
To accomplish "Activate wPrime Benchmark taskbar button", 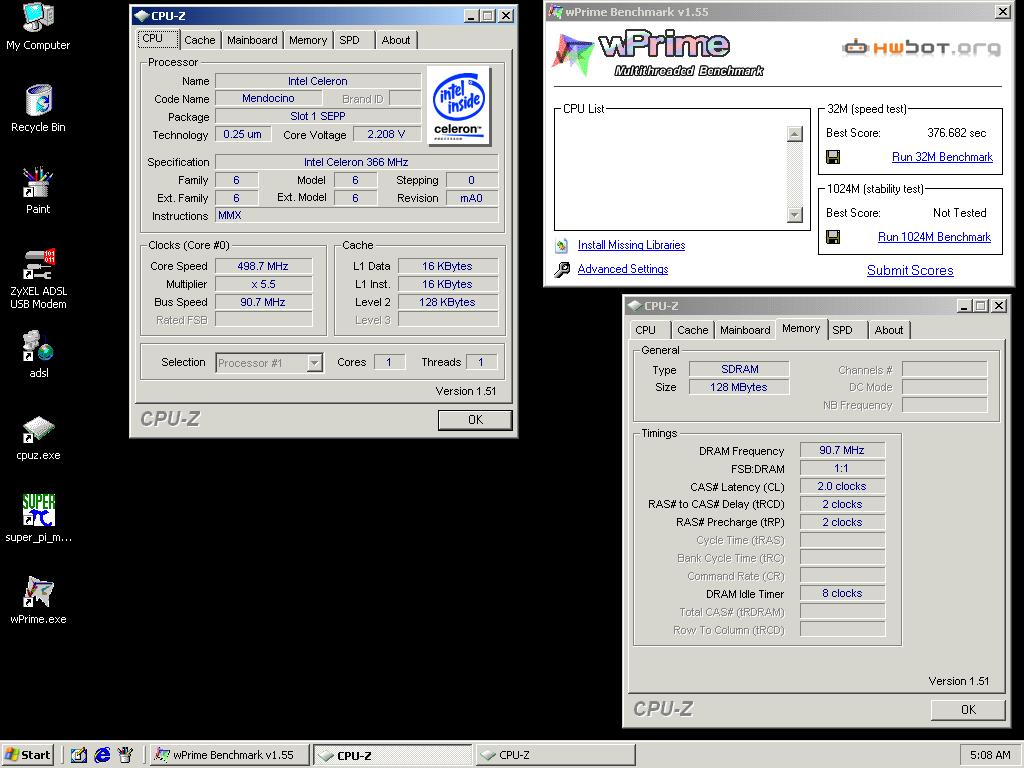I will (230, 755).
